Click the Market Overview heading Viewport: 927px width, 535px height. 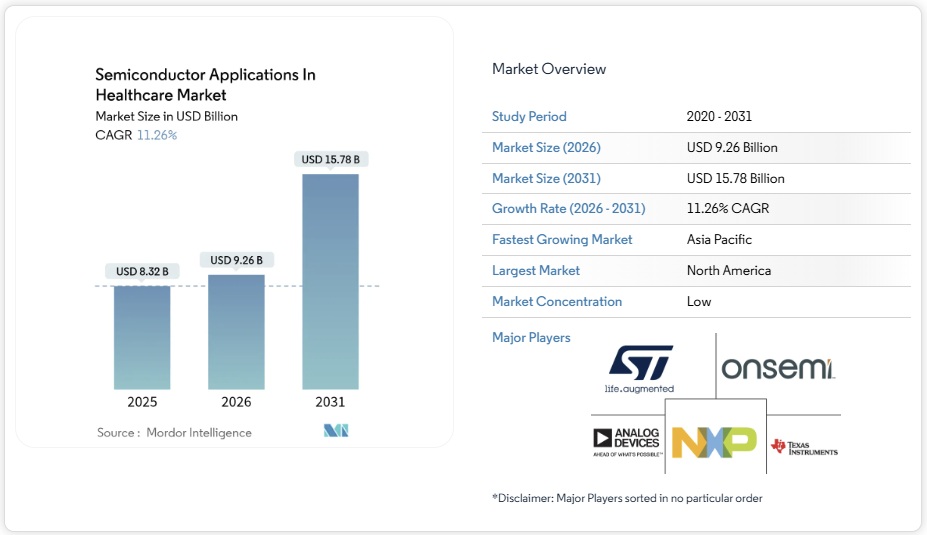[549, 69]
